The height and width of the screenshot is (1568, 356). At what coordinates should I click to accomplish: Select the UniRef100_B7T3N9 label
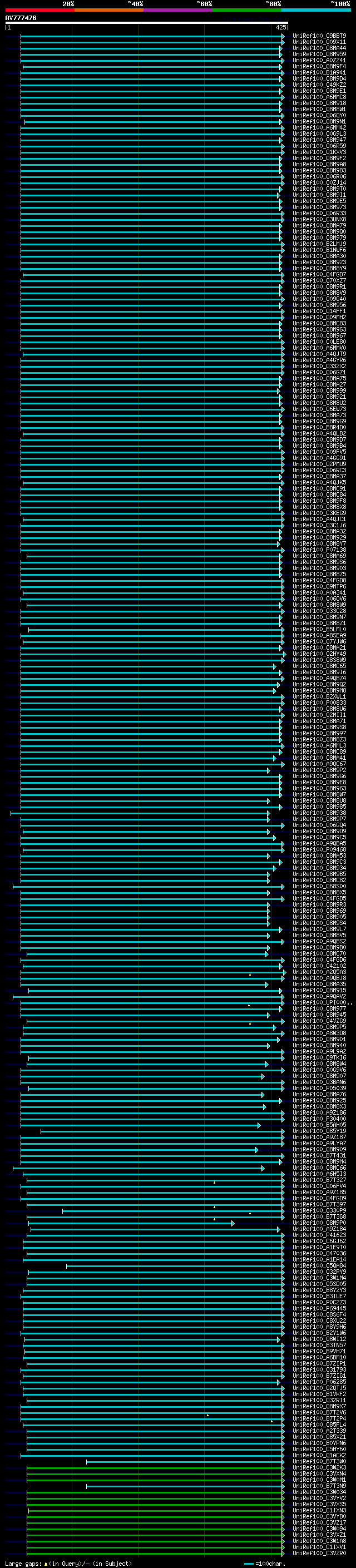319,1486
